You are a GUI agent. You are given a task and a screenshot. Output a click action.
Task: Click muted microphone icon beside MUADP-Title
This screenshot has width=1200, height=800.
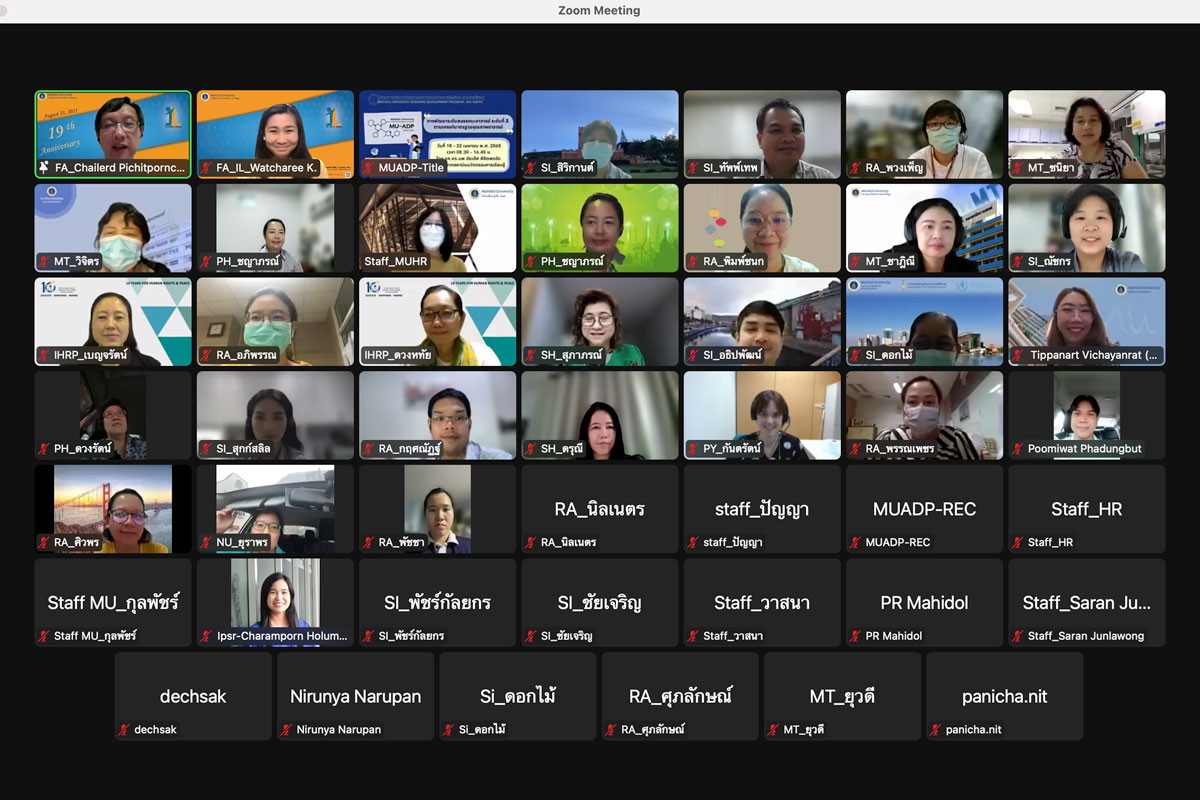[x=369, y=169]
